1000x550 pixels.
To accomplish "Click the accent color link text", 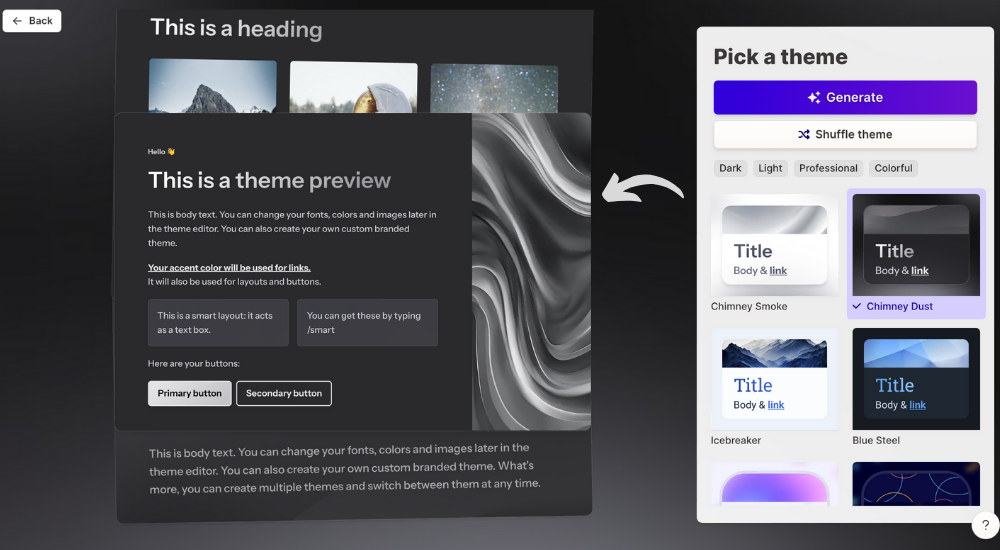I will coord(229,268).
